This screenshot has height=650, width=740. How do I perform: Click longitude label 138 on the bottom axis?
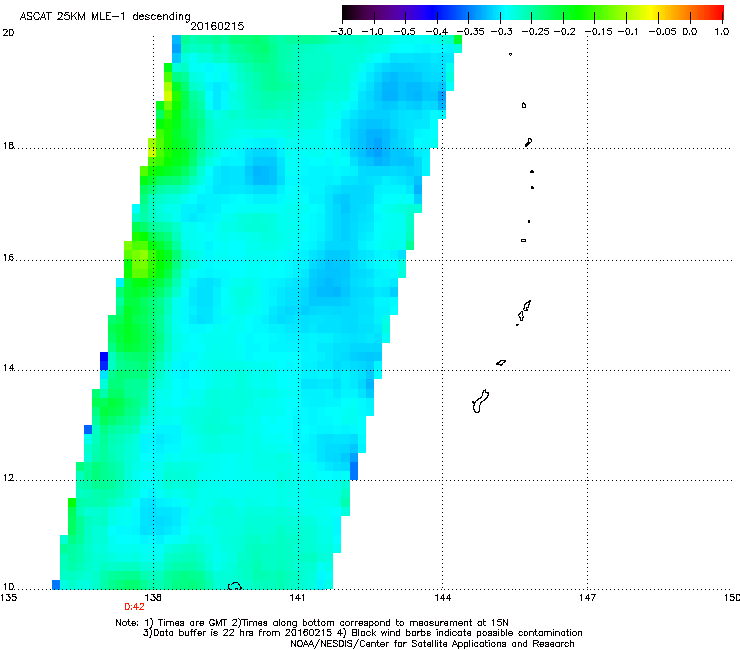153,598
